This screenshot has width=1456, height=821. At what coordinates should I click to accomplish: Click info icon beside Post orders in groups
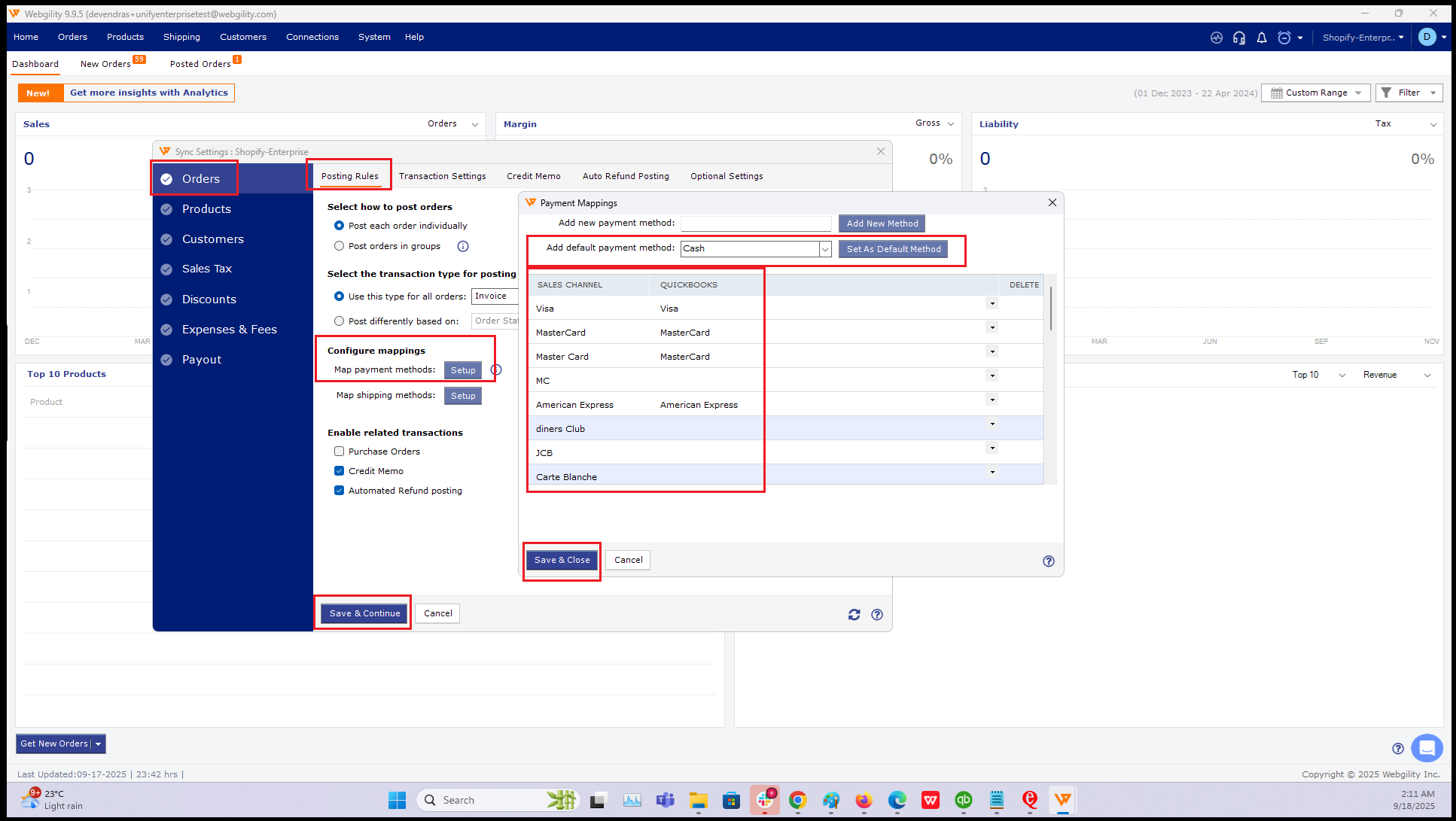(x=463, y=246)
